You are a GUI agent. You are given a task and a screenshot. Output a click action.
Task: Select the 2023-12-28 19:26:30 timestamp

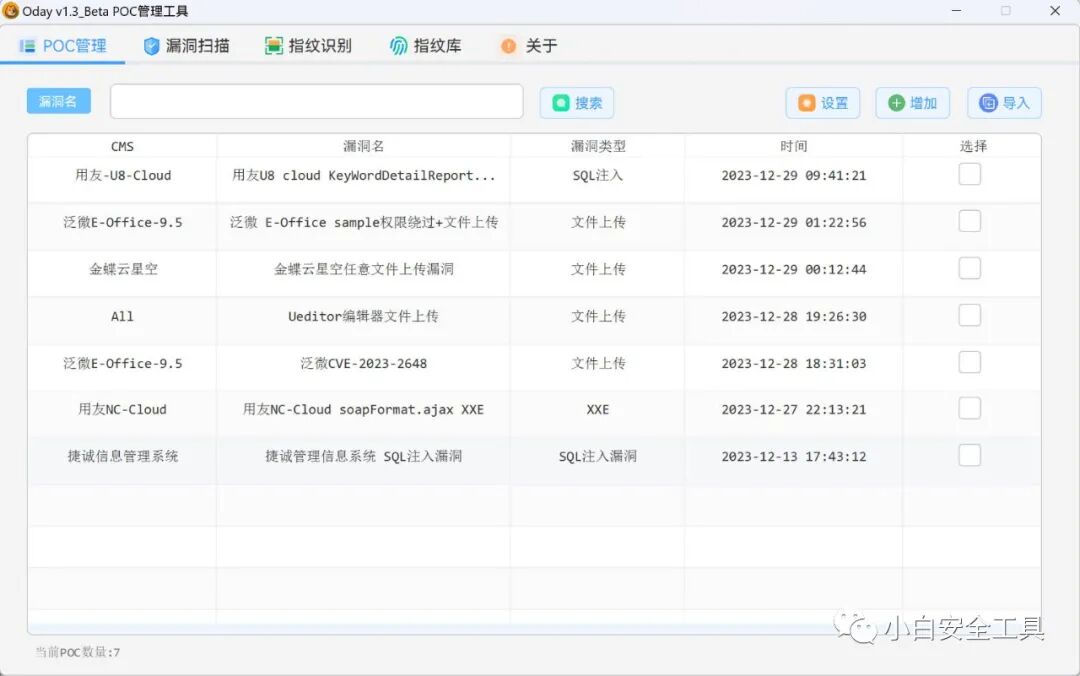(x=793, y=316)
